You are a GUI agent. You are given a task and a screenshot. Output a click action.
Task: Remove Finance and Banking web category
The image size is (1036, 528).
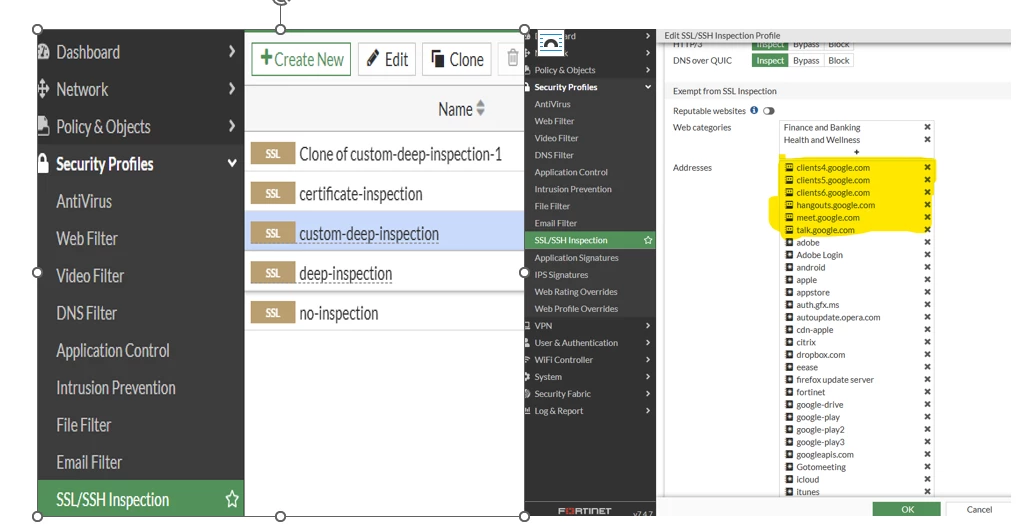[927, 127]
